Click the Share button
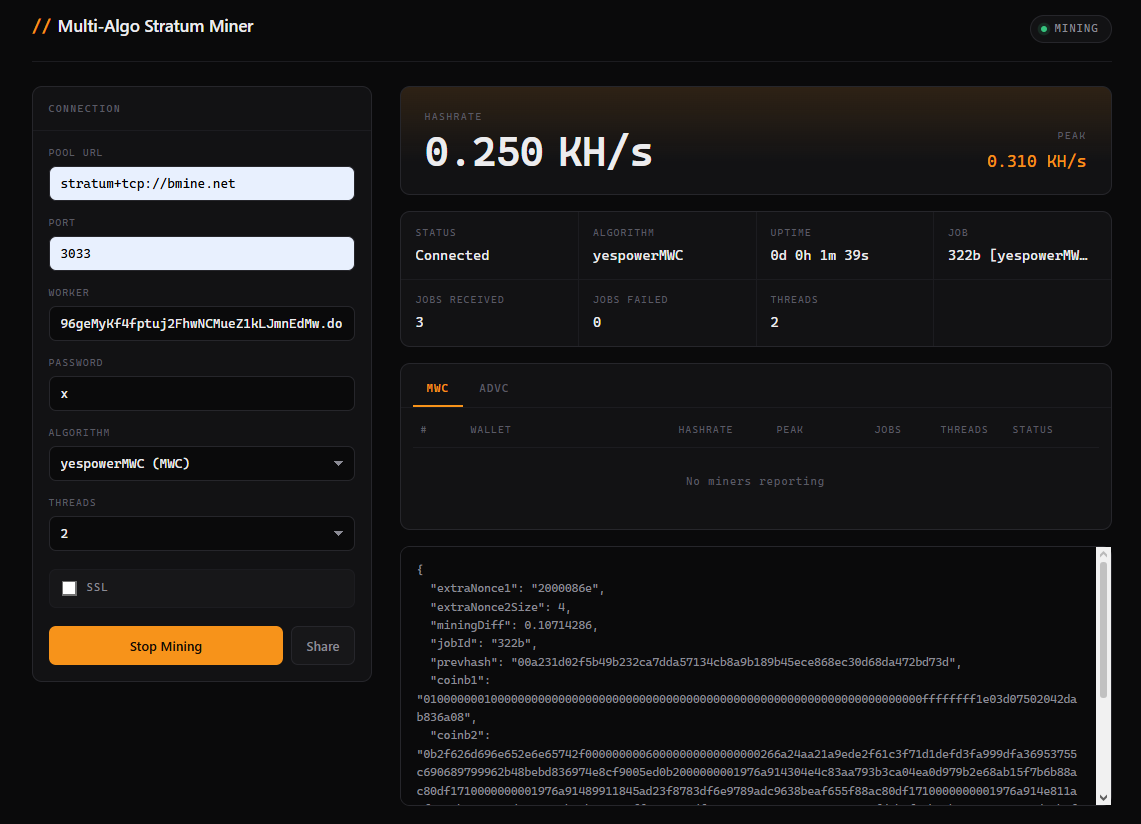This screenshot has height=824, width=1141. 322,646
